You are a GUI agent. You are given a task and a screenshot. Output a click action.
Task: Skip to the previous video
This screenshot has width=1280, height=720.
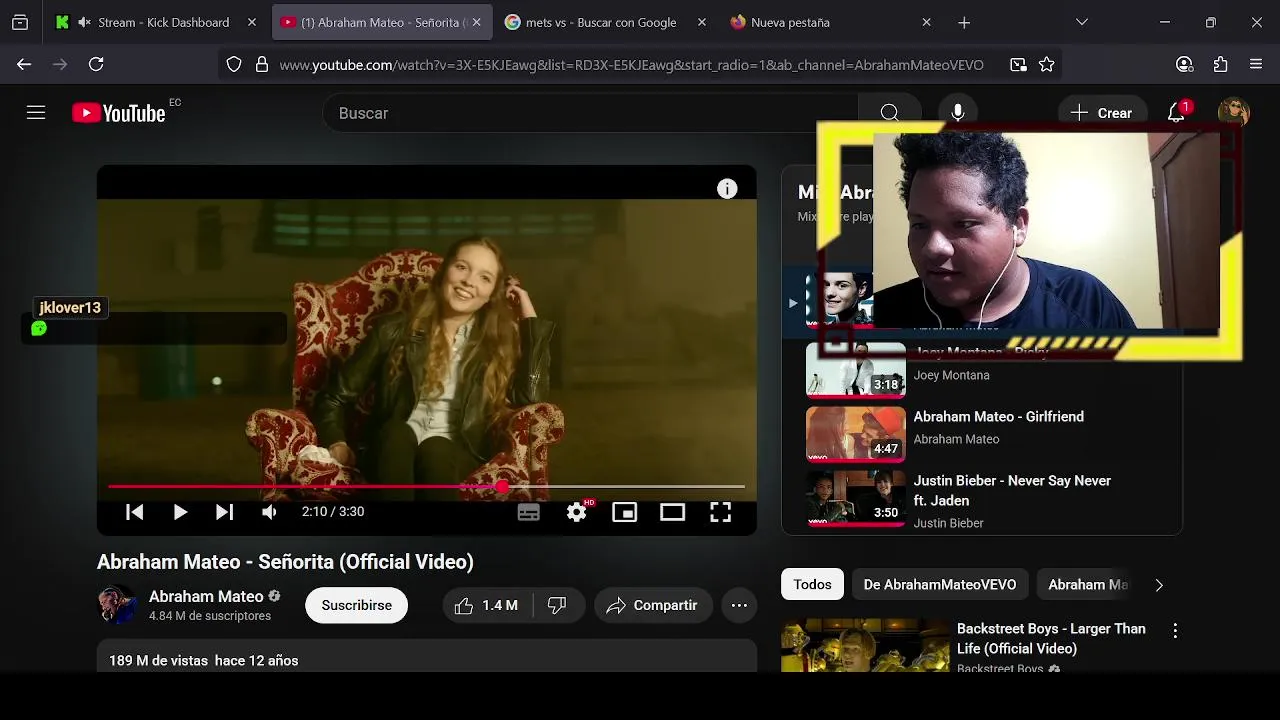point(134,512)
